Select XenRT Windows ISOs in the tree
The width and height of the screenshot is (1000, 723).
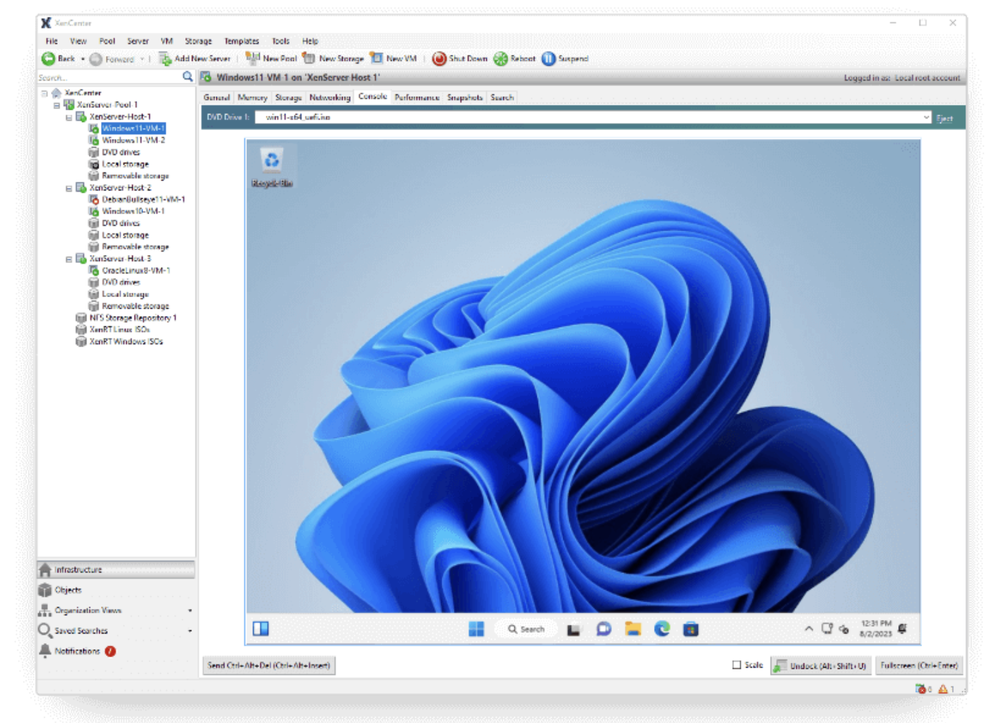coord(126,342)
